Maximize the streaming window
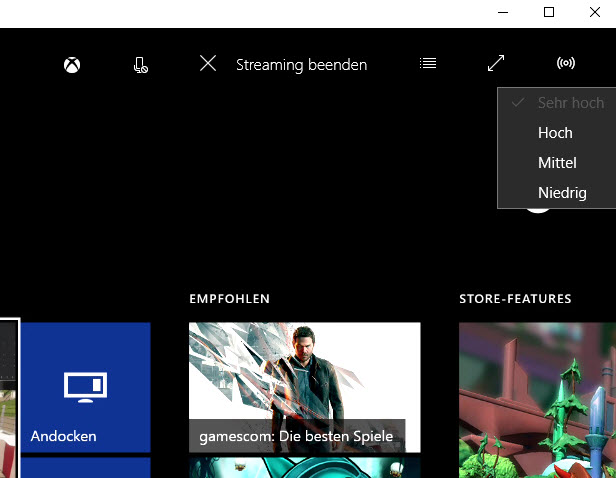616x478 pixels. click(549, 12)
